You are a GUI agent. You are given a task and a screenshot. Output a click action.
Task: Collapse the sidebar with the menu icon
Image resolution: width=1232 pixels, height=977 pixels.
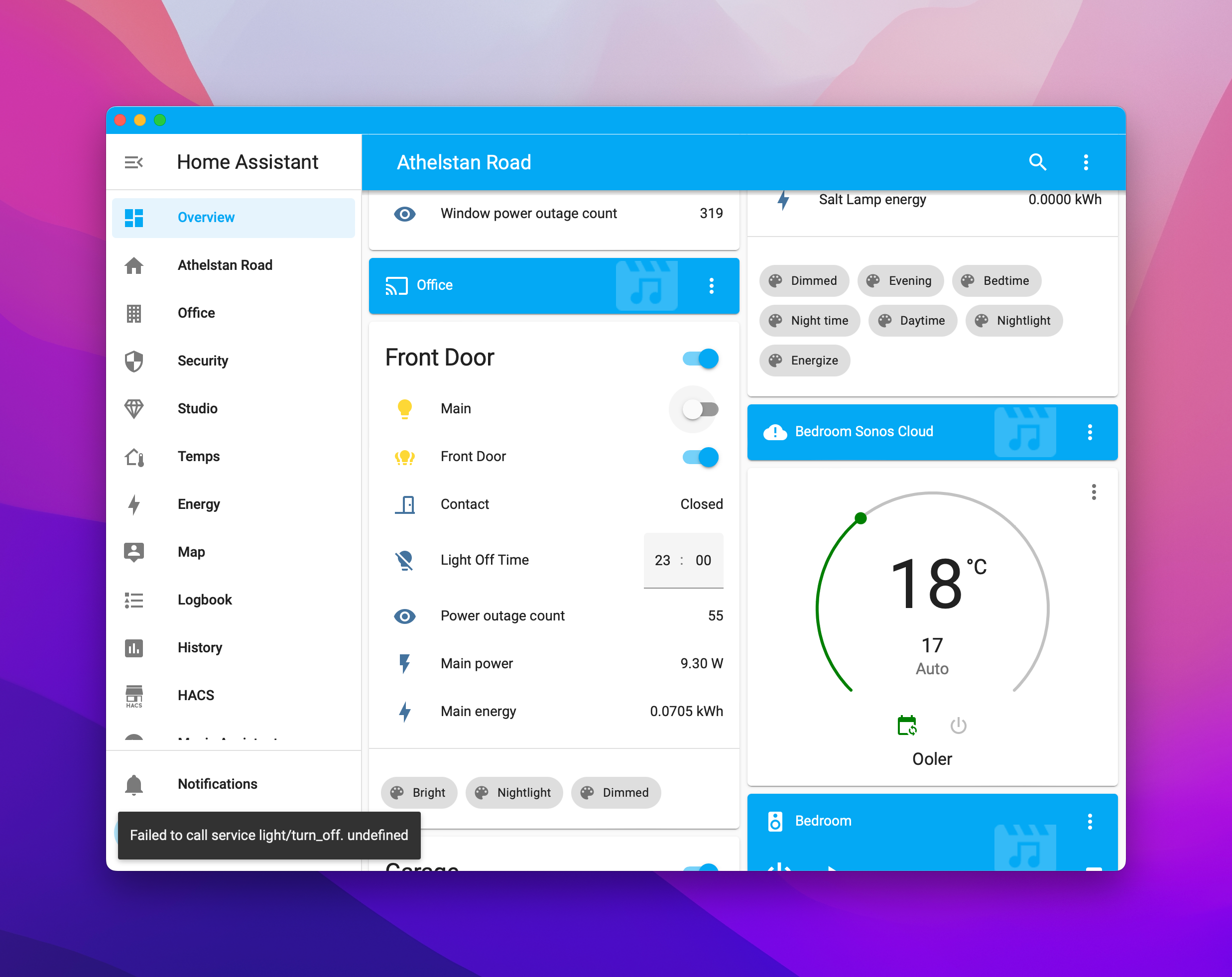134,162
